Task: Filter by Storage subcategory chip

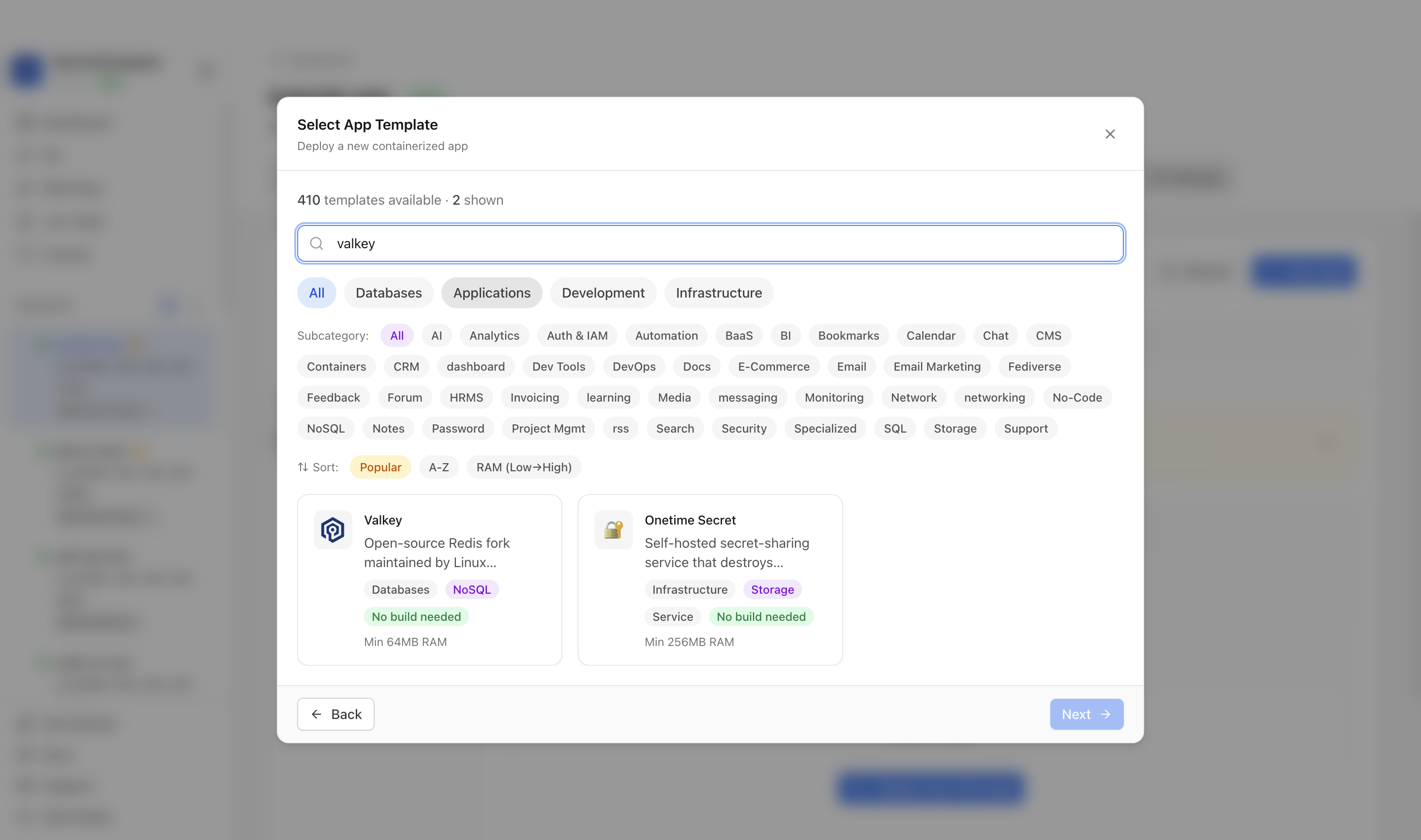Action: coord(954,429)
